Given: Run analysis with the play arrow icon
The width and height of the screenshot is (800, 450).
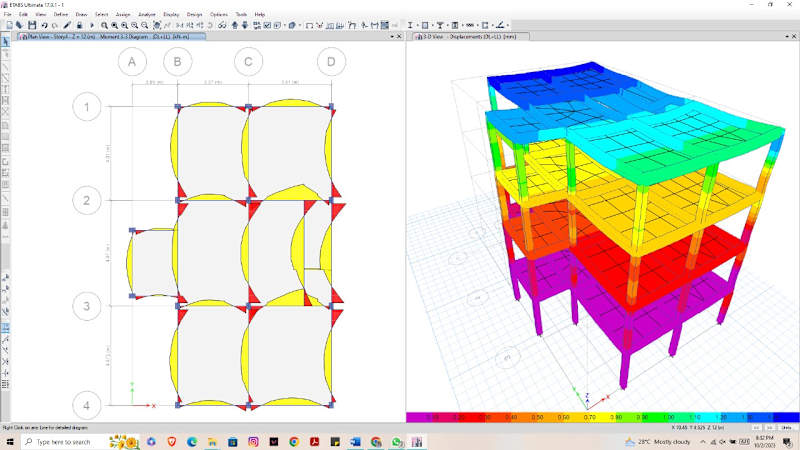Looking at the screenshot, I should tap(92, 25).
